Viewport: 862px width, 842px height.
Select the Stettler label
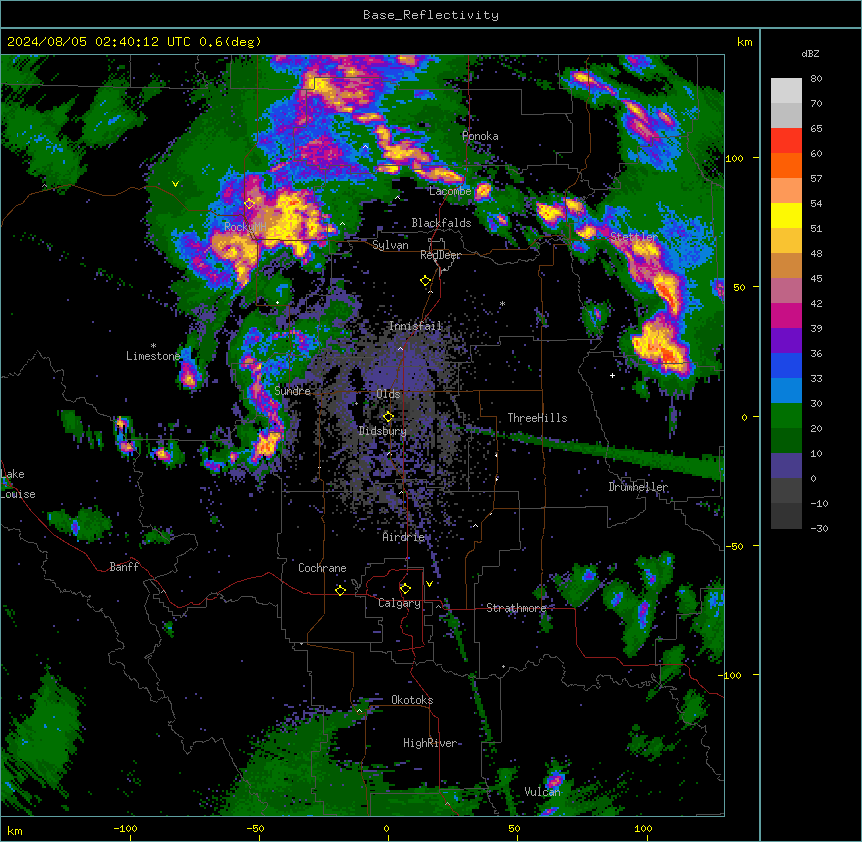pyautogui.click(x=634, y=236)
